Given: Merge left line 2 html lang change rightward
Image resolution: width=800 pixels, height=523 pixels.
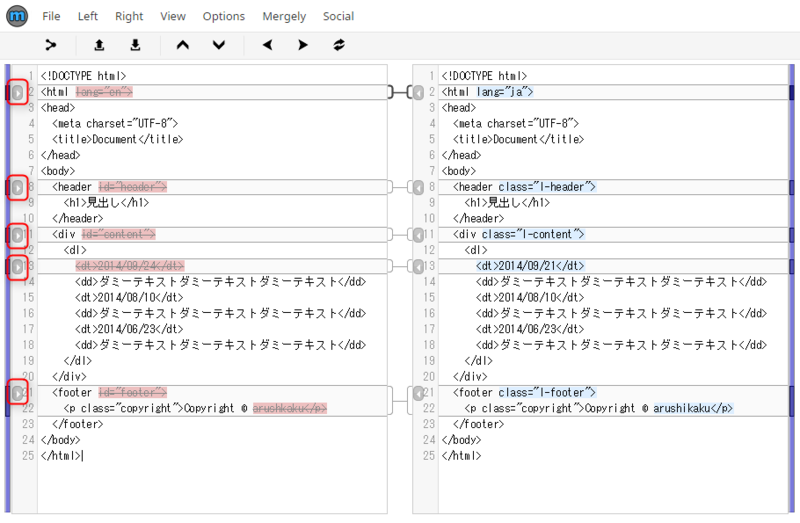Looking at the screenshot, I should click(18, 93).
